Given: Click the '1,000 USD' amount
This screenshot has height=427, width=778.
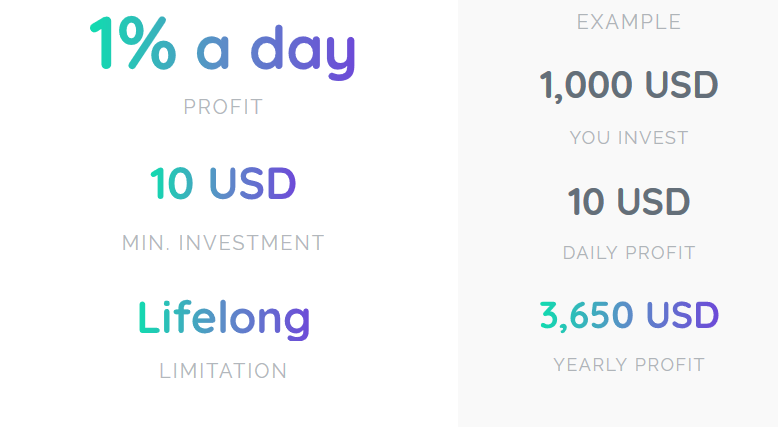Looking at the screenshot, I should coord(629,85).
